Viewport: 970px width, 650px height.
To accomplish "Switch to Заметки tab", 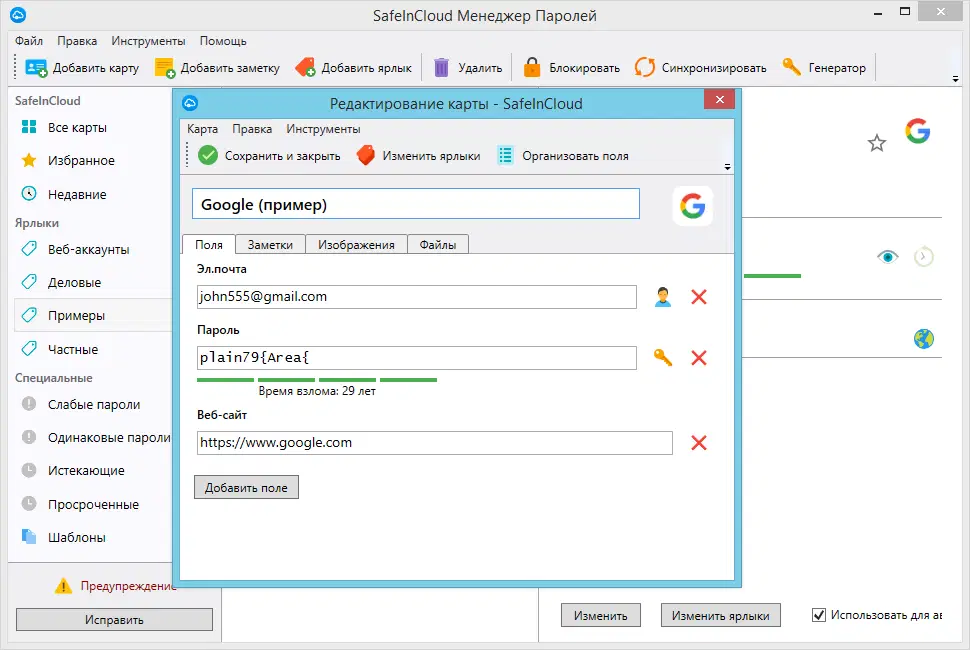I will (x=270, y=244).
